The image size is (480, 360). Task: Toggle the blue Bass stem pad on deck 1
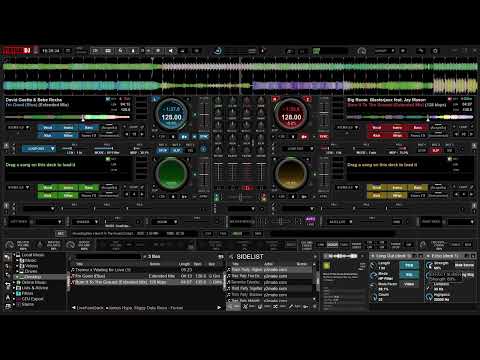coord(88,128)
